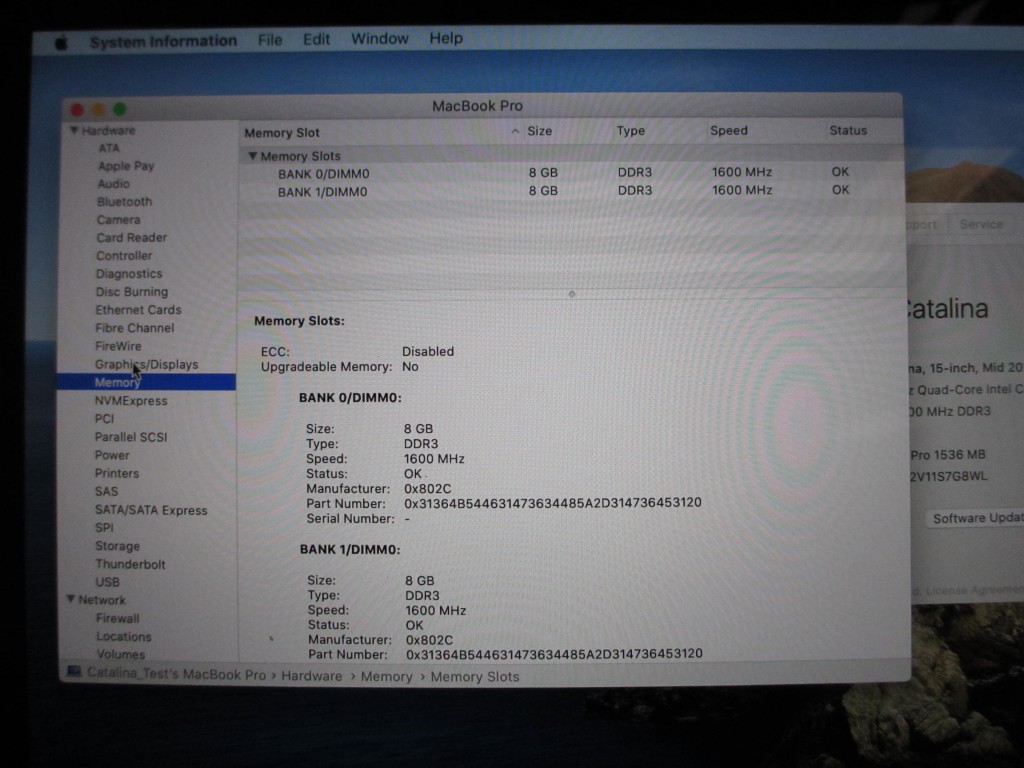1024x768 pixels.
Task: Click Software Update button in About window
Action: point(976,519)
